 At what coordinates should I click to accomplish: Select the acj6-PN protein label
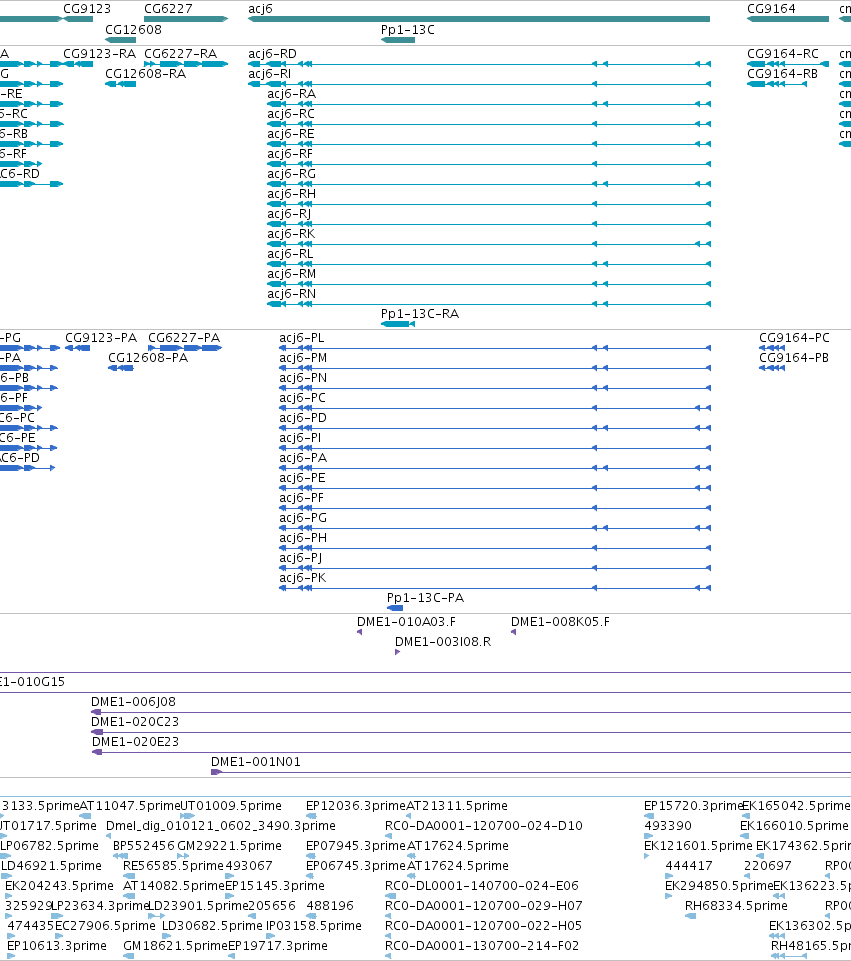point(303,378)
